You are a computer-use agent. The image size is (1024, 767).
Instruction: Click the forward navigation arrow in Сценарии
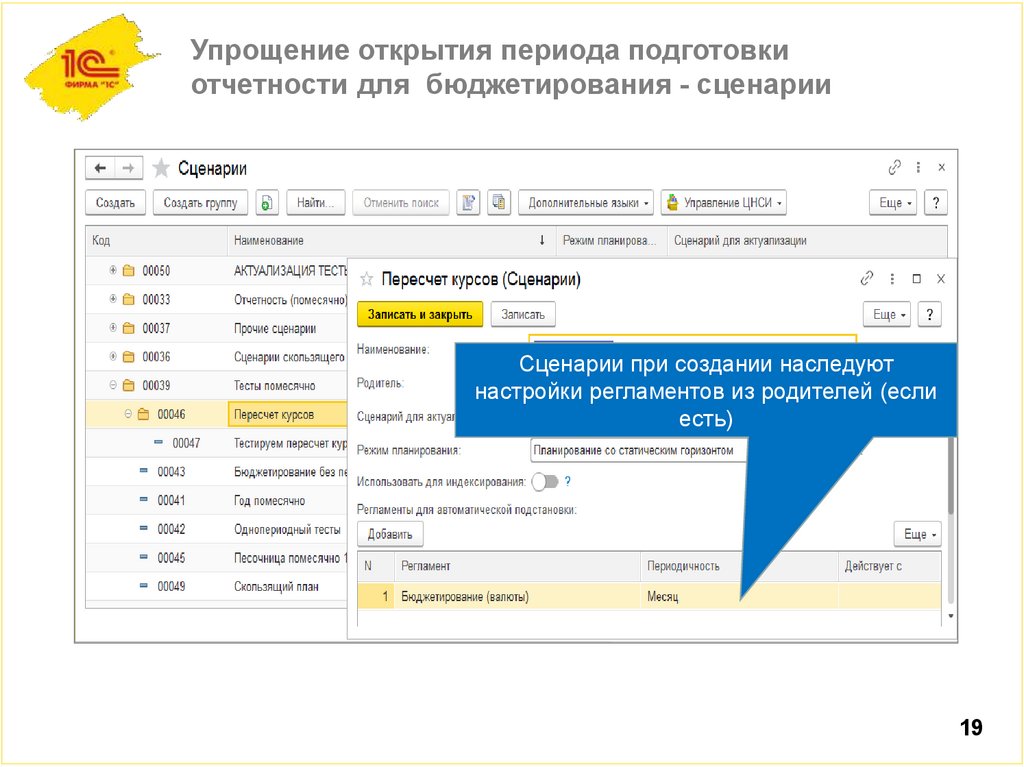tap(129, 168)
